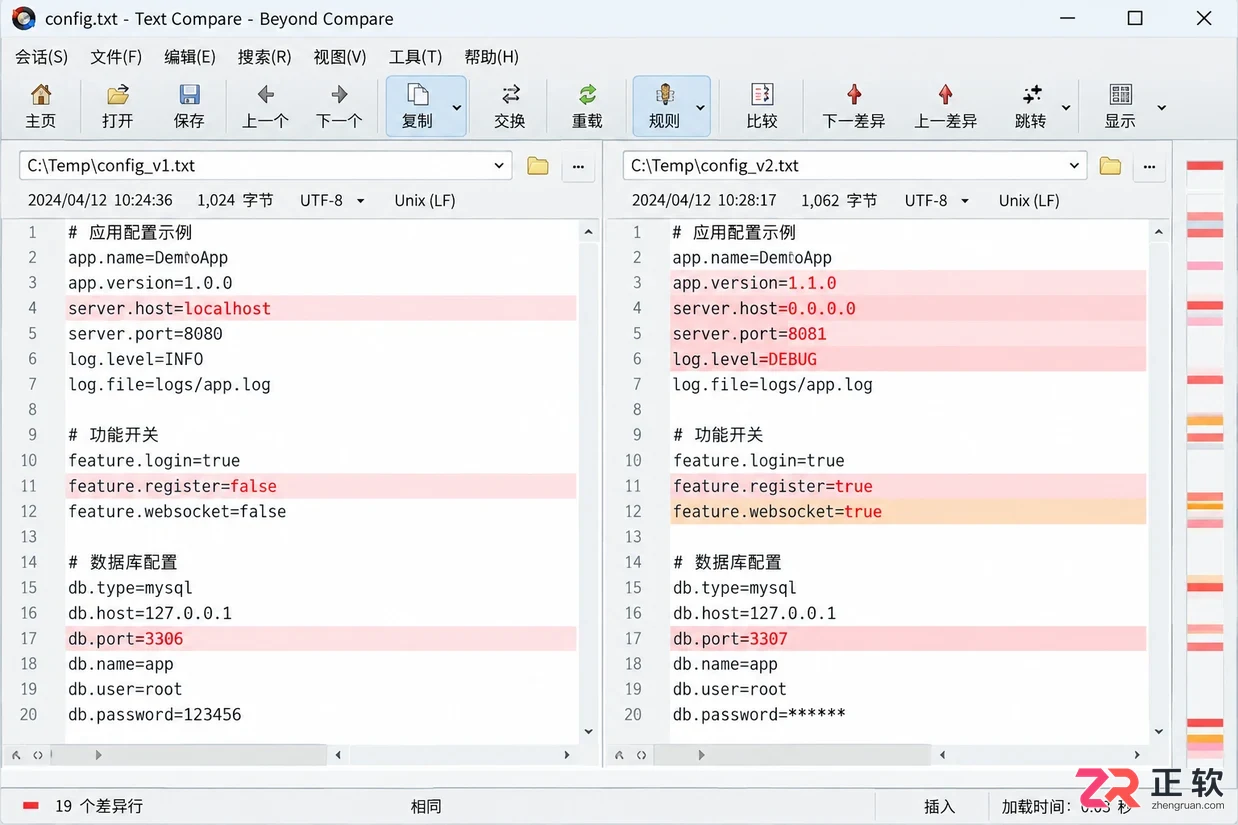Browse folder for right file
The image size is (1238, 825).
pyautogui.click(x=1110, y=166)
